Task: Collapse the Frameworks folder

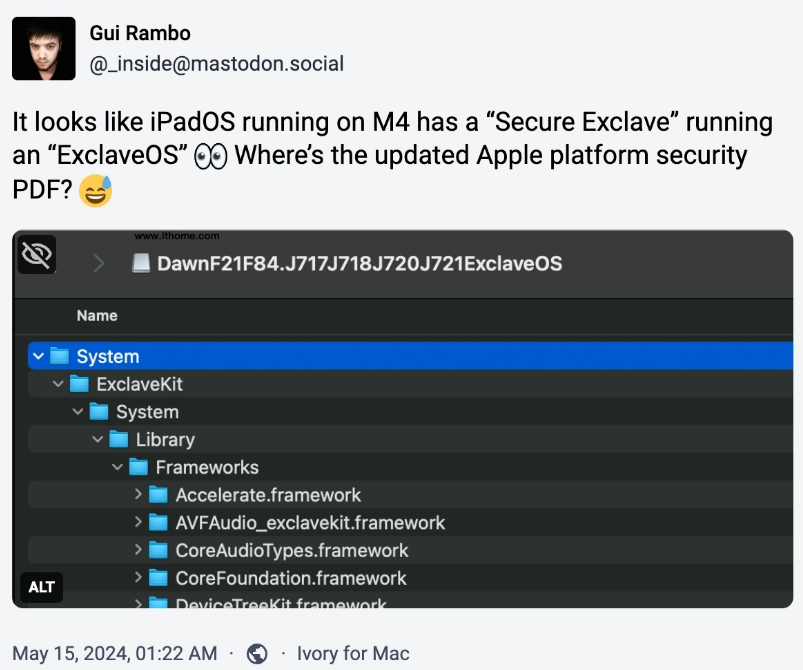Action: coord(118,467)
